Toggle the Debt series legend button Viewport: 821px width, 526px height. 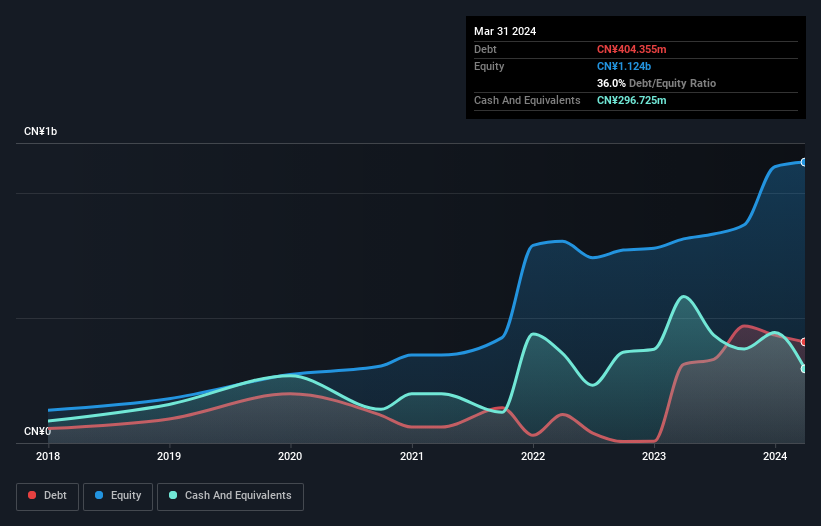(48, 496)
